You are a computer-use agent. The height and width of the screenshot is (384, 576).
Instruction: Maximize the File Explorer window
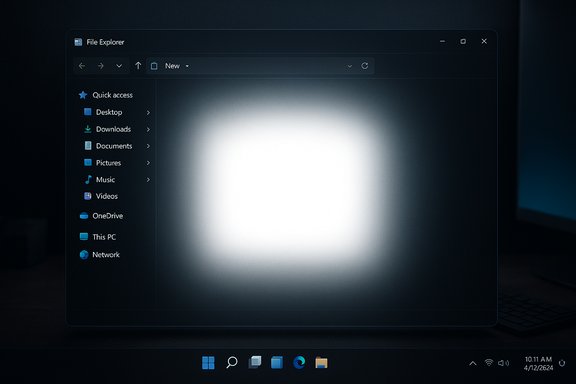pyautogui.click(x=463, y=42)
